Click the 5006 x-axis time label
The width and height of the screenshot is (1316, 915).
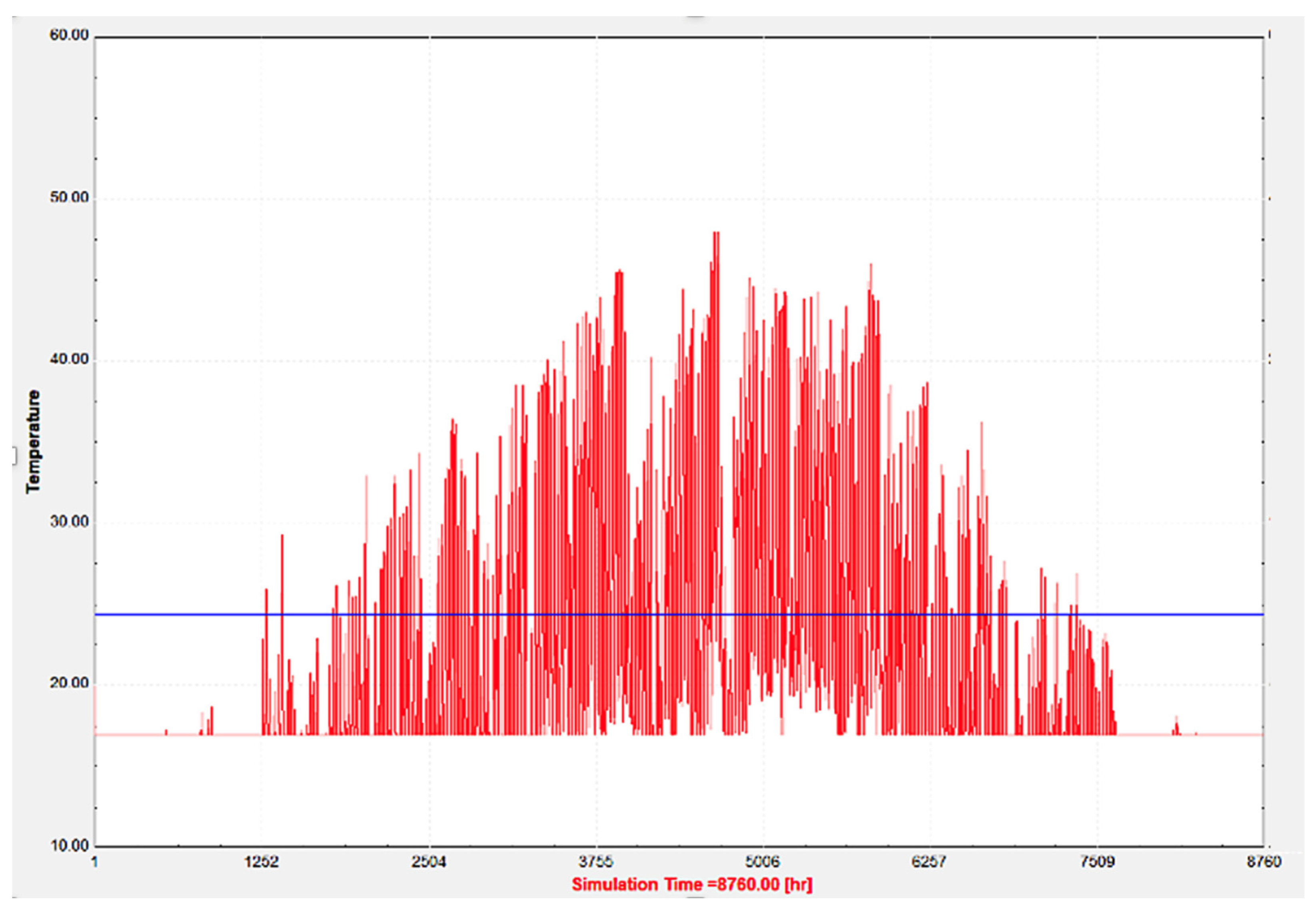[x=763, y=862]
